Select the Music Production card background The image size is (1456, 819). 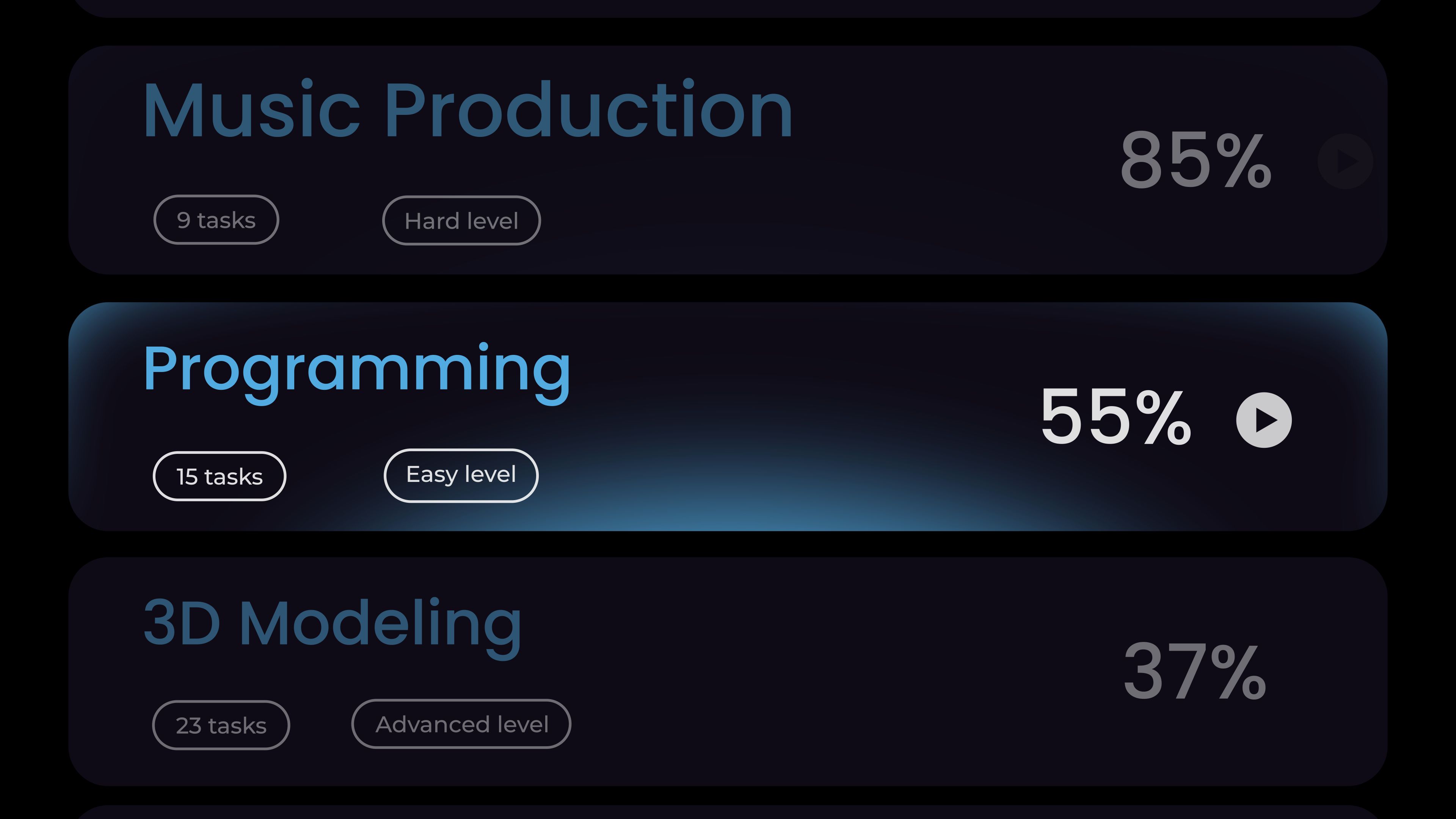pyautogui.click(x=728, y=160)
